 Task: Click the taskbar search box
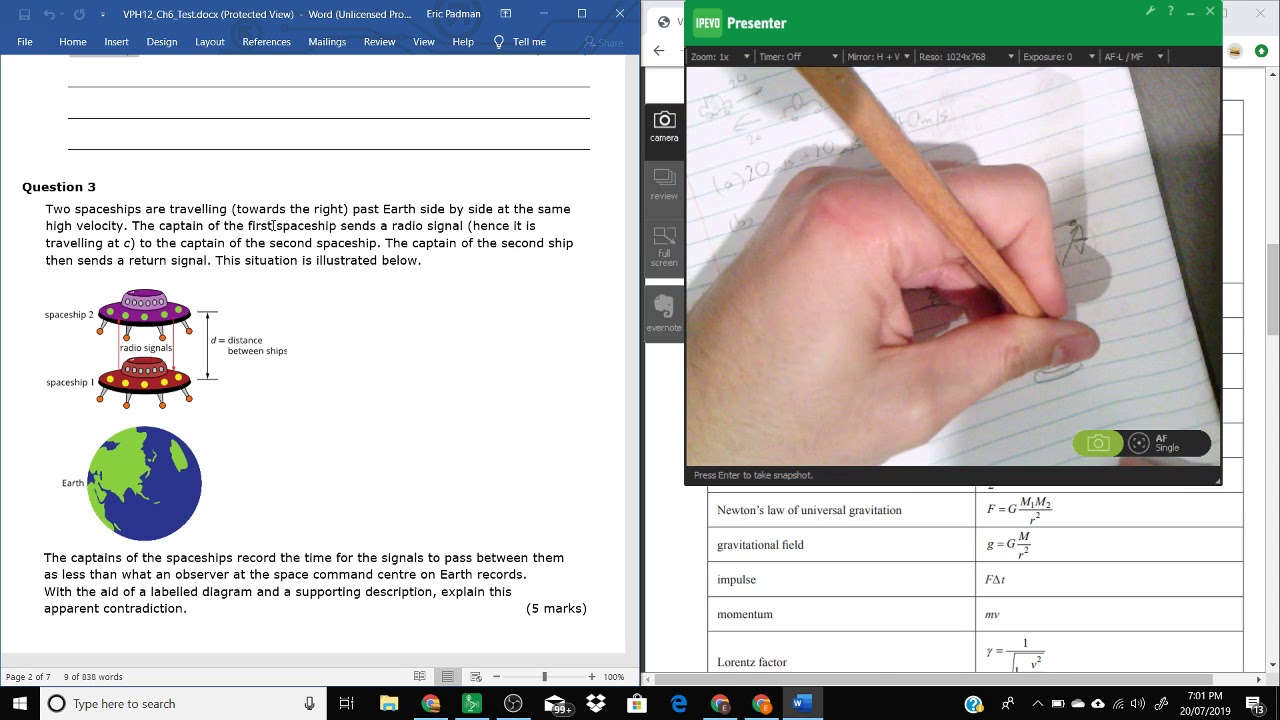pyautogui.click(x=183, y=704)
